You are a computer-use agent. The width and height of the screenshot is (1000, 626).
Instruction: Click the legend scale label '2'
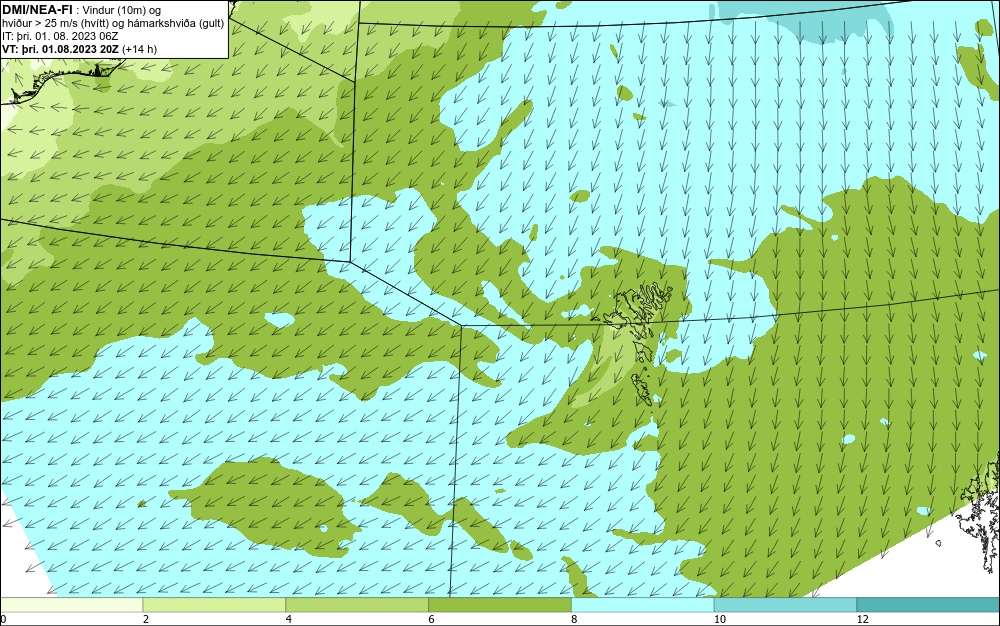pos(146,619)
